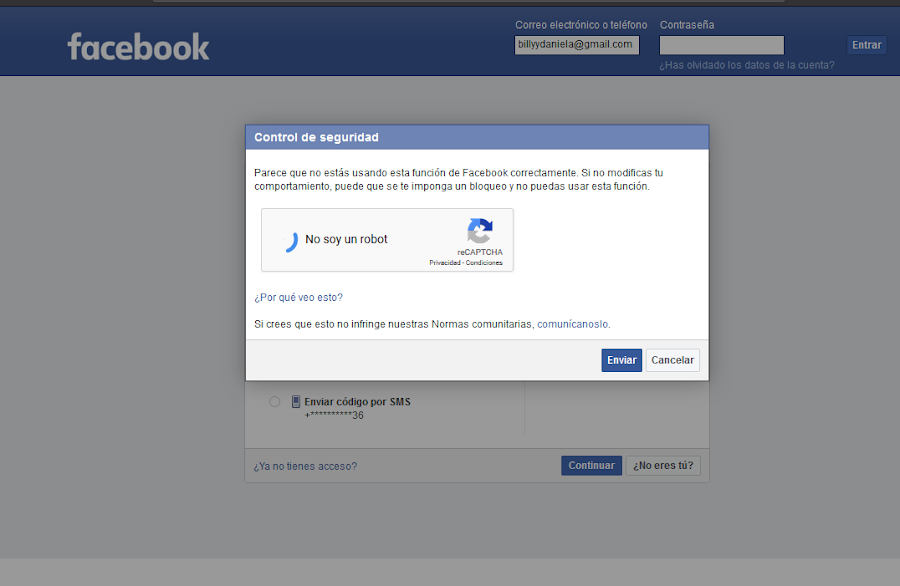900x586 pixels.
Task: Click the '¿No eres tú?' button
Action: (663, 465)
